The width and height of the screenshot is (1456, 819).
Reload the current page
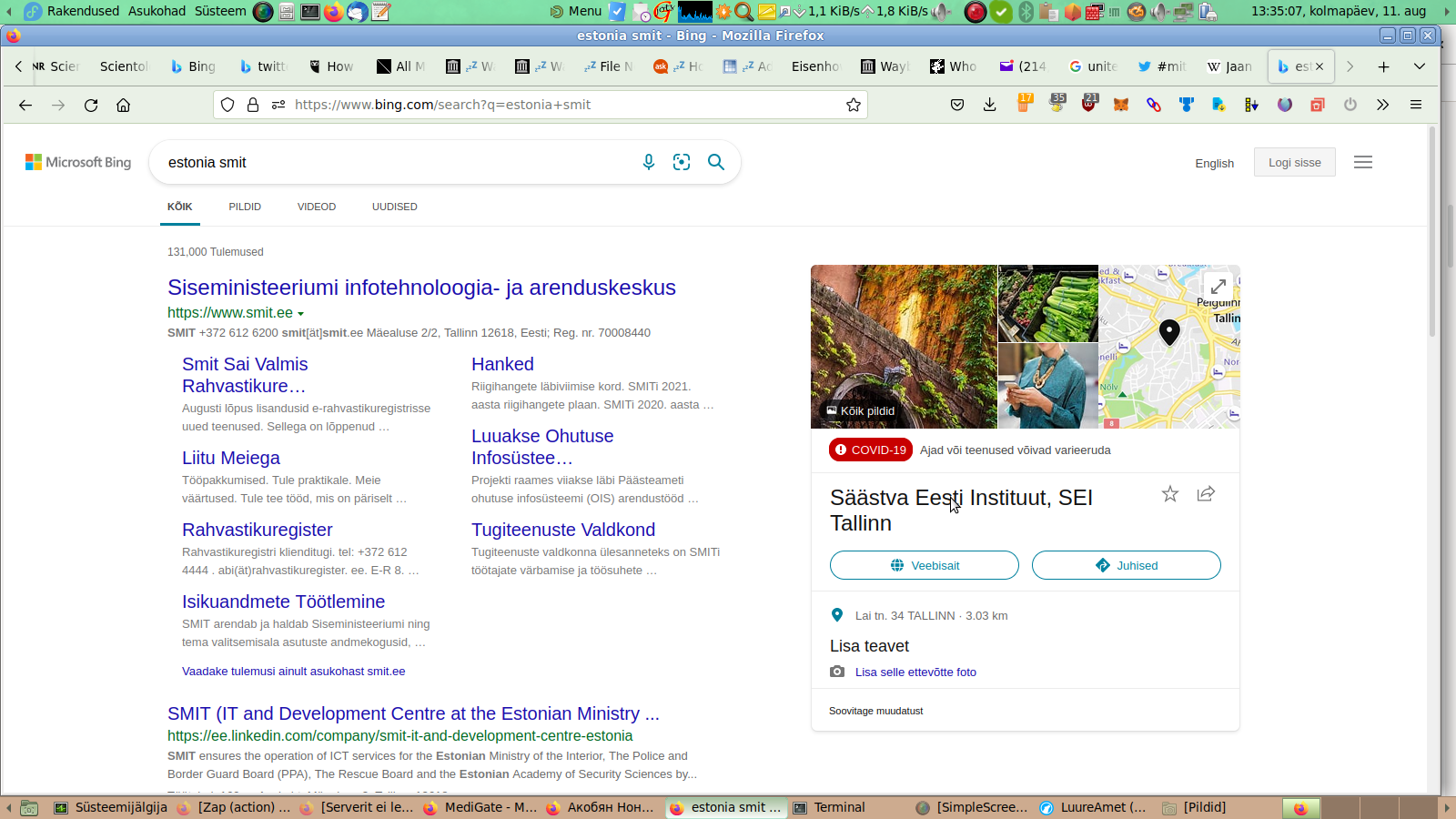91,105
